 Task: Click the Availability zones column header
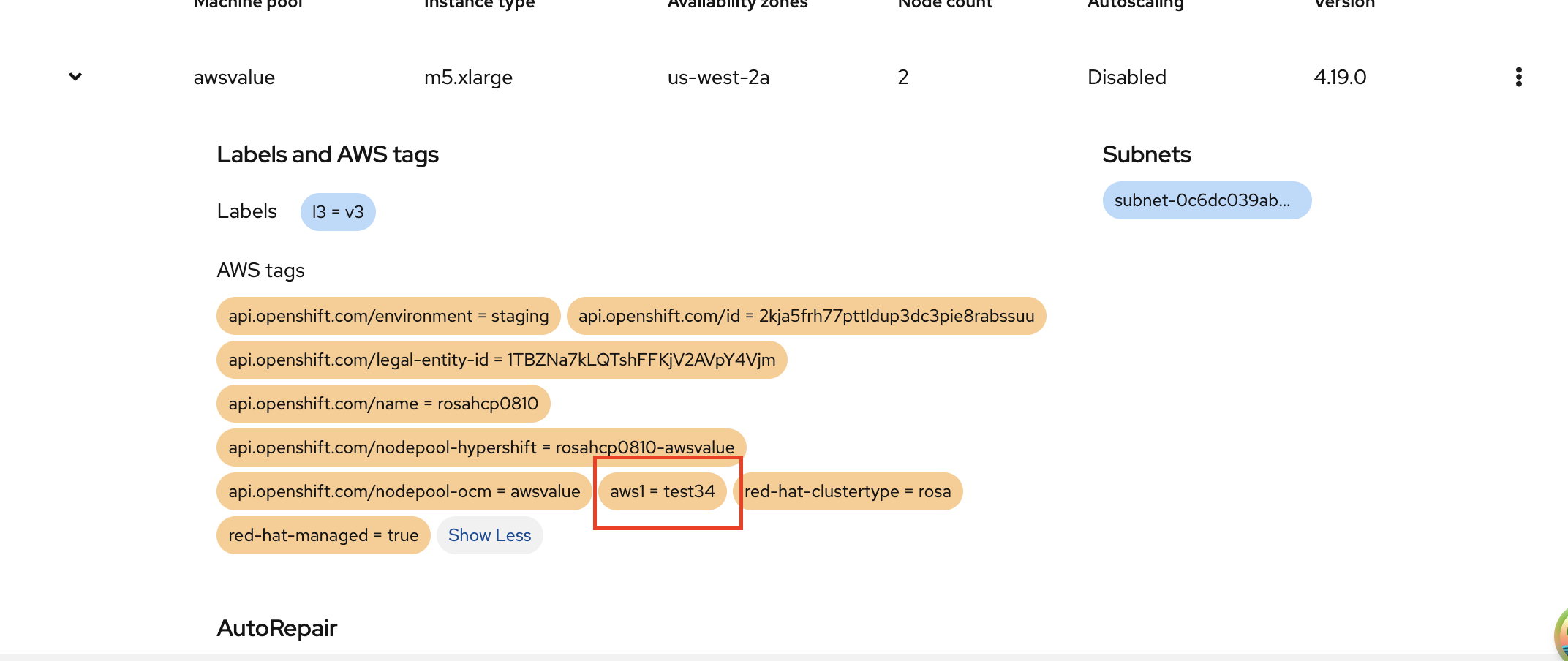737,4
